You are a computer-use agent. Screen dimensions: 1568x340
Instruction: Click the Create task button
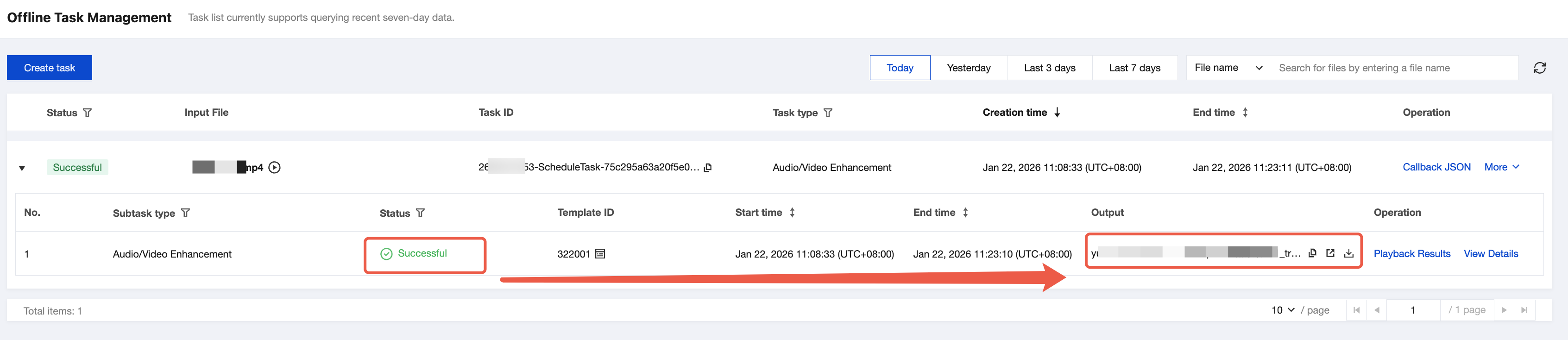[49, 68]
